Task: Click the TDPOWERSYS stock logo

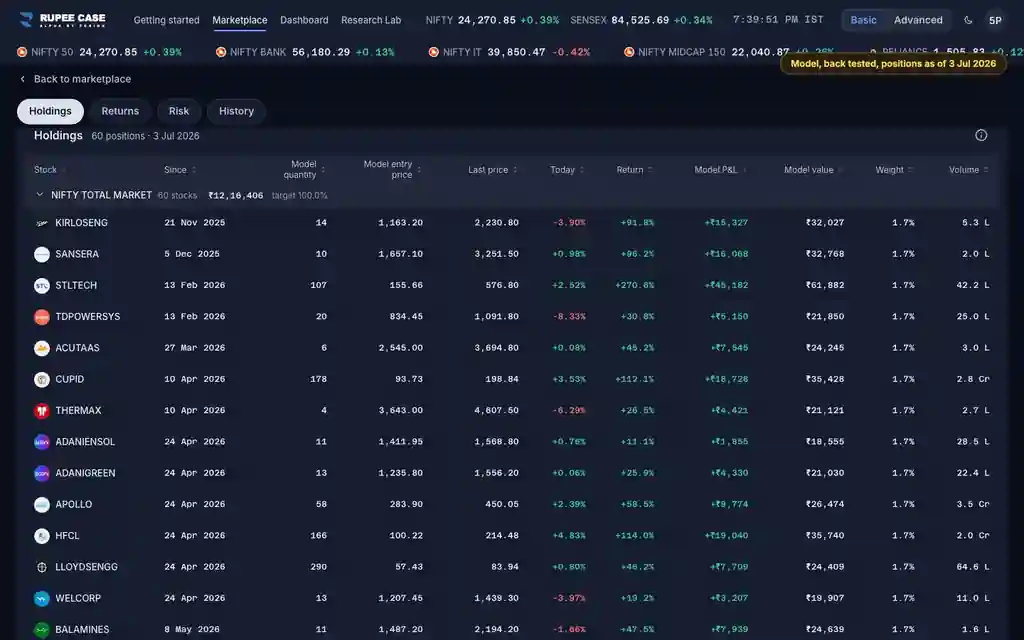Action: [42, 317]
